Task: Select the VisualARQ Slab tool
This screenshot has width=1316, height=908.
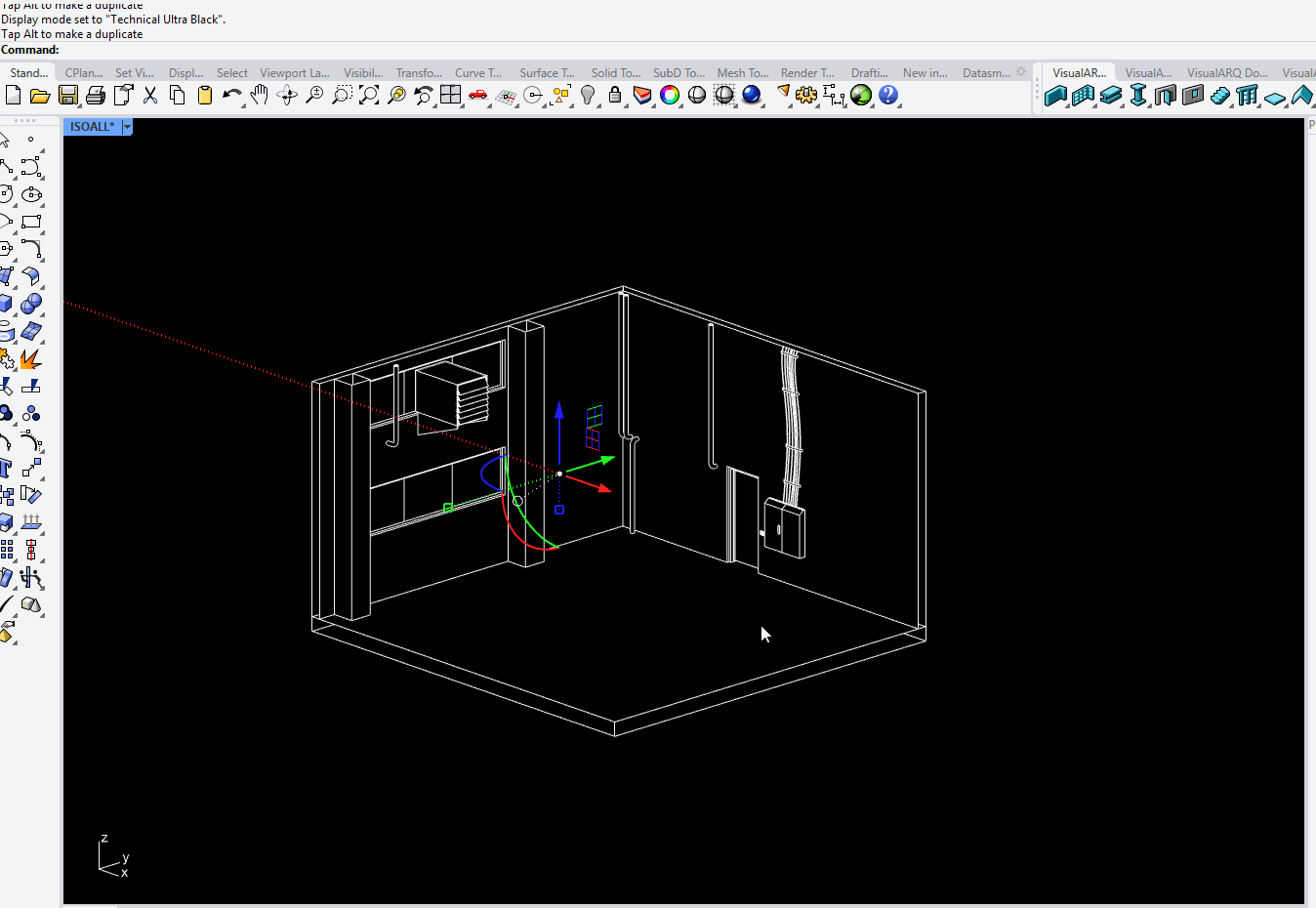Action: (x=1111, y=96)
